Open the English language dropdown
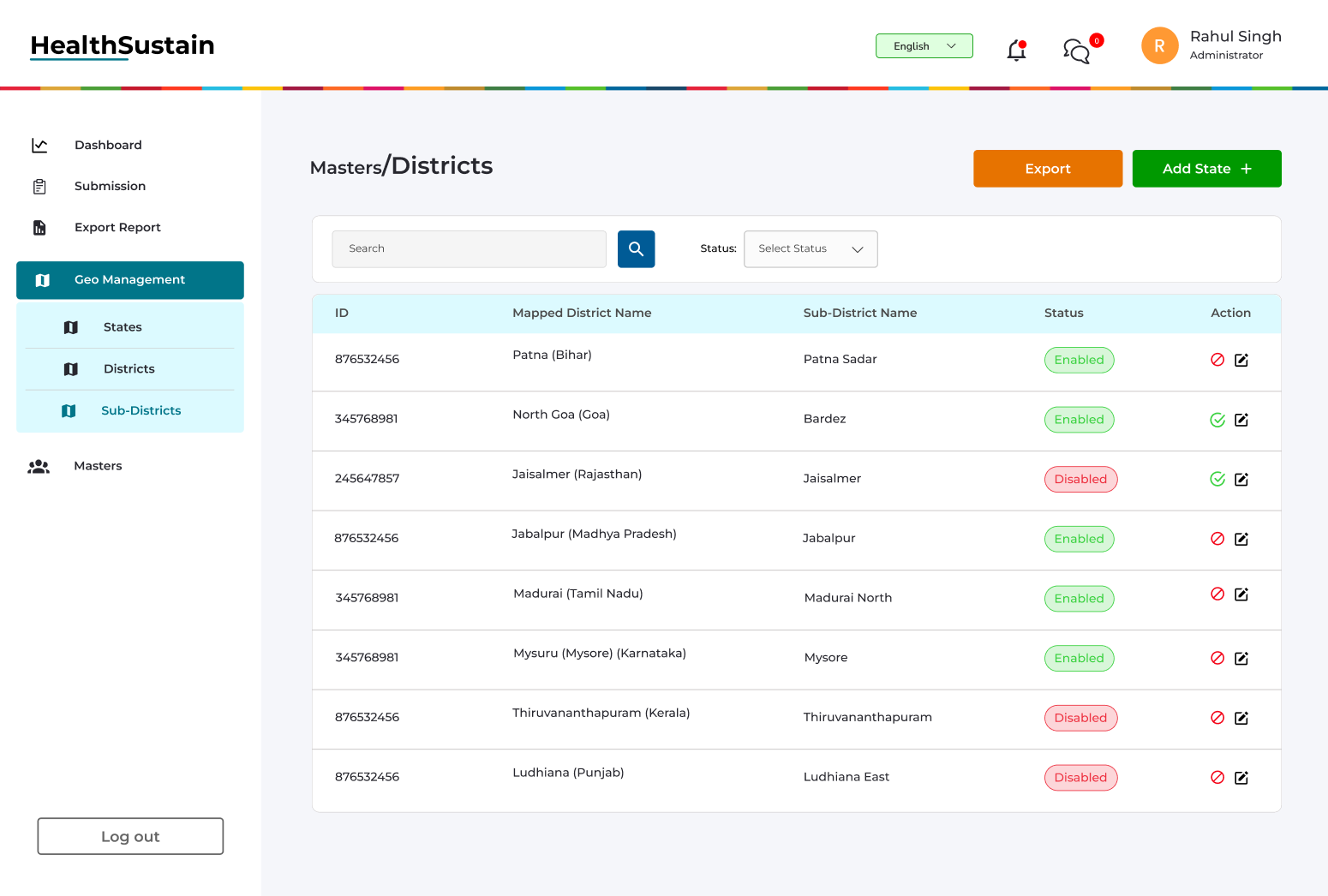 coord(924,46)
